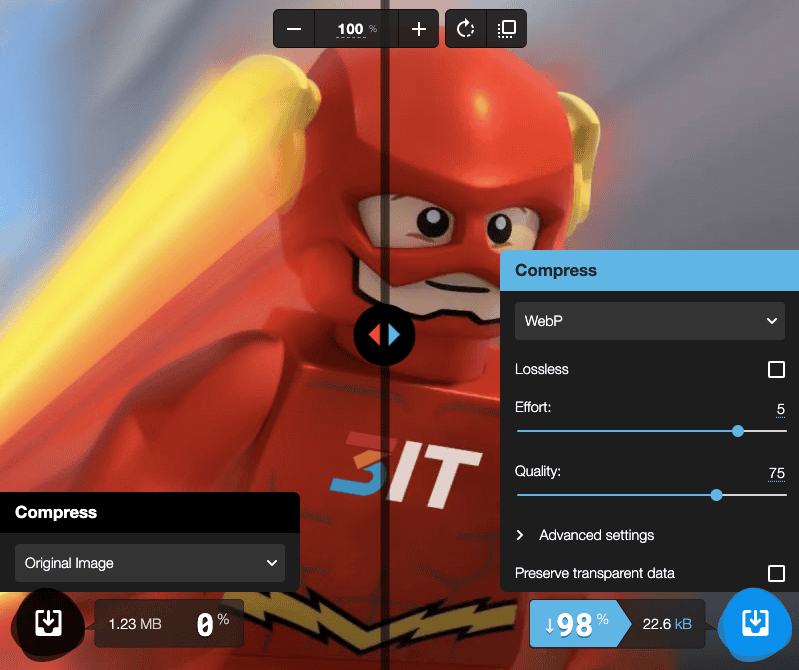Open the WebP format dropdown
Viewport: 799px width, 670px height.
click(650, 321)
